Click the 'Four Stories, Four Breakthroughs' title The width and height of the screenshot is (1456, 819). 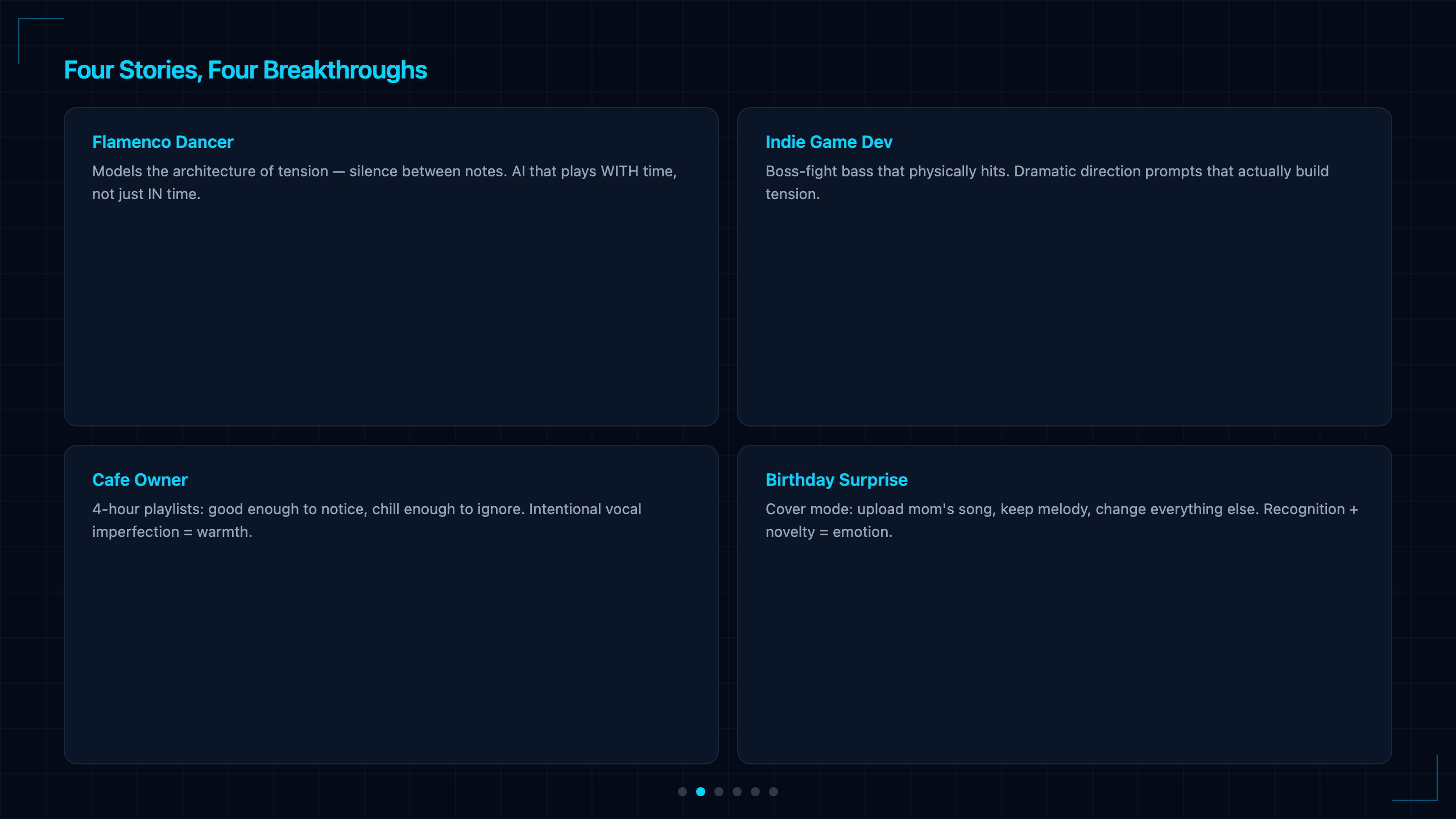pyautogui.click(x=245, y=71)
